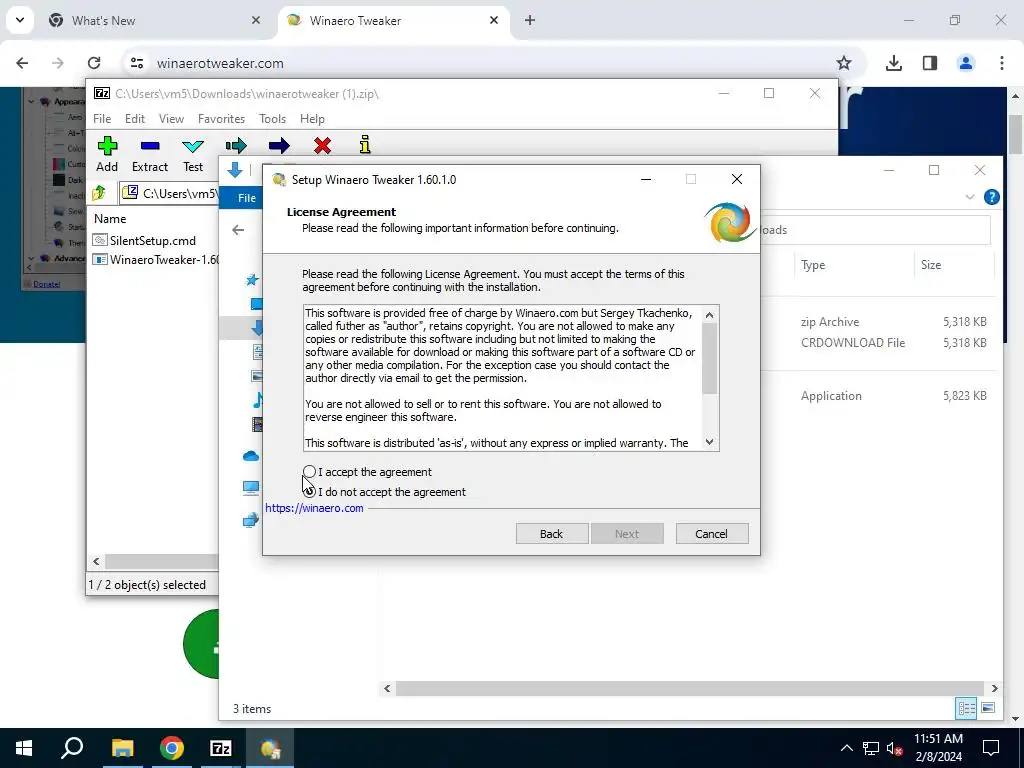Click the Cancel button in setup wizard
The width and height of the screenshot is (1024, 768).
(x=712, y=534)
